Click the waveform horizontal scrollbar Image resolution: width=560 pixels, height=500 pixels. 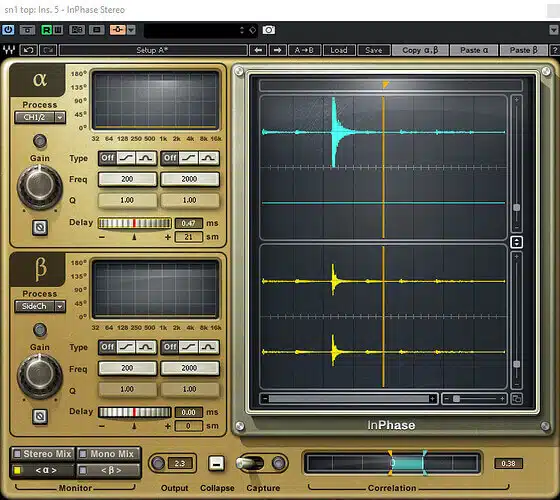[348, 399]
